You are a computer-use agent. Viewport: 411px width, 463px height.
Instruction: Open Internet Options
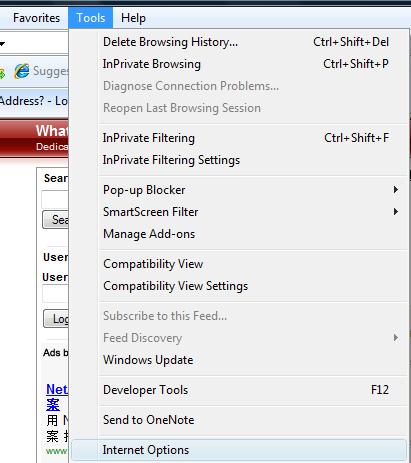[239, 450]
